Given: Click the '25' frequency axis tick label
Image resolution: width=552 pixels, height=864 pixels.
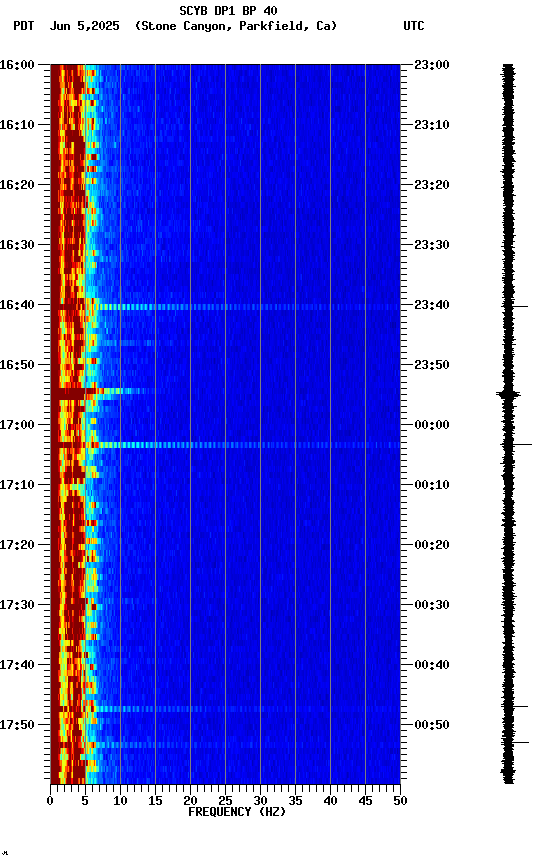Looking at the screenshot, I should [x=225, y=801].
